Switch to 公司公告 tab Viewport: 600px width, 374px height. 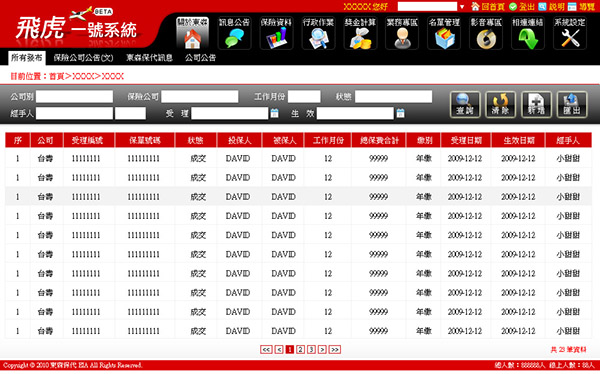tap(201, 58)
